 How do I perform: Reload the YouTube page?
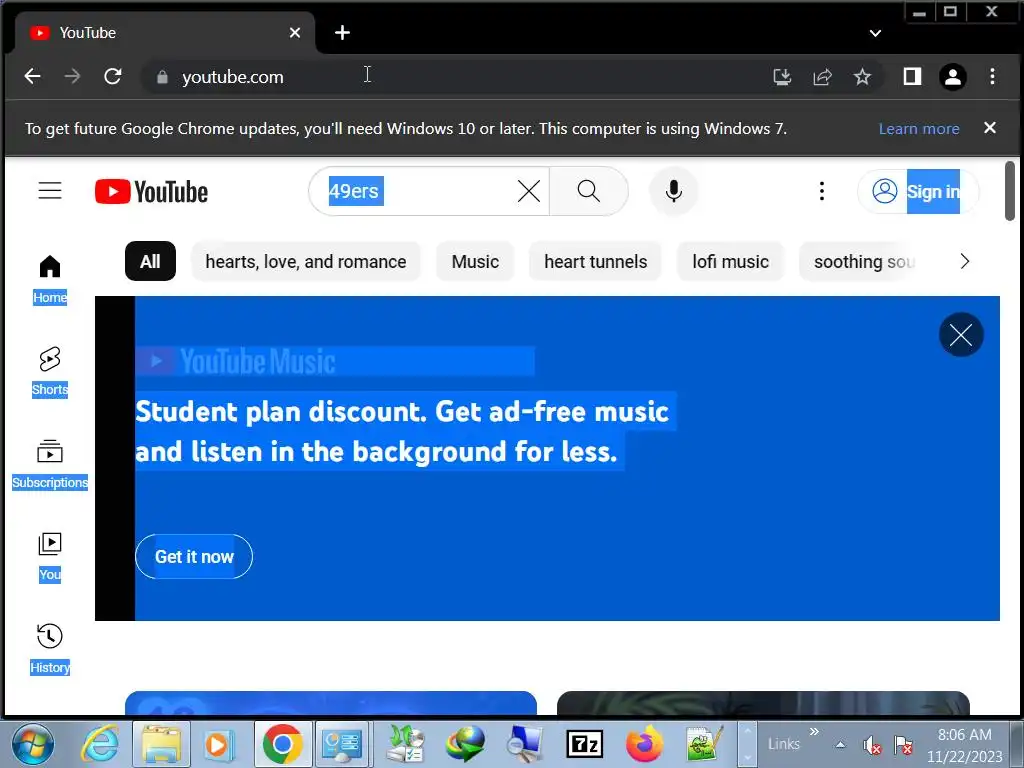(113, 76)
